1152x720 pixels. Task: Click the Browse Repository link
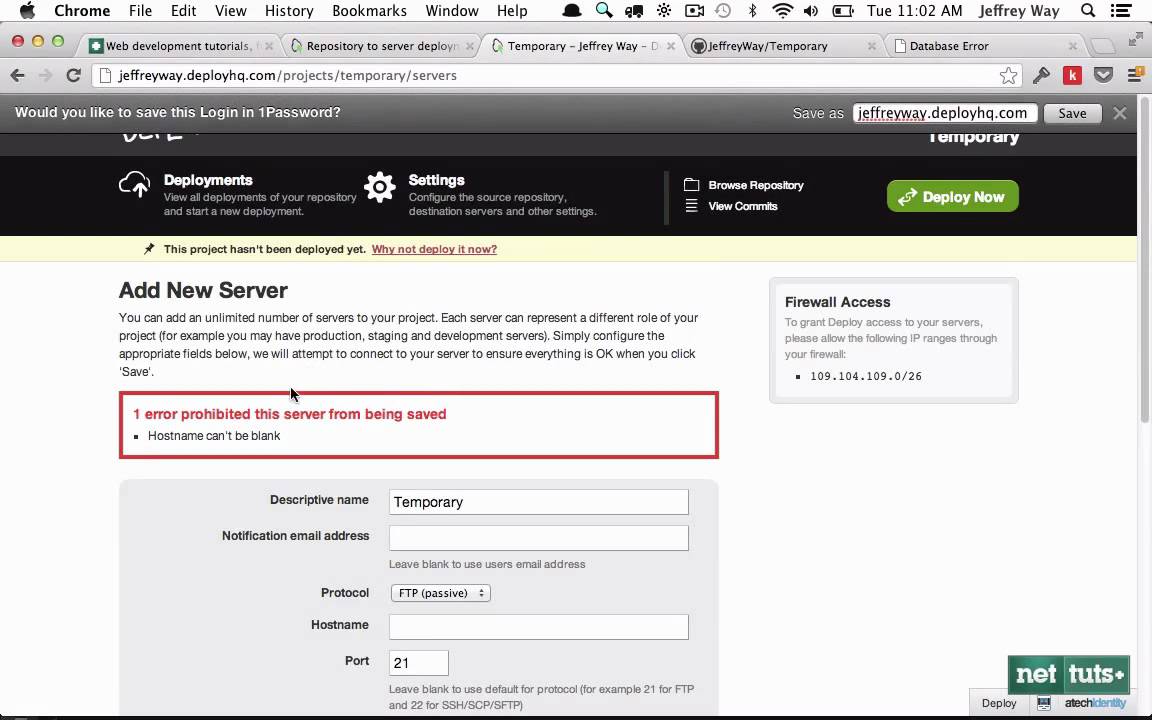click(756, 185)
